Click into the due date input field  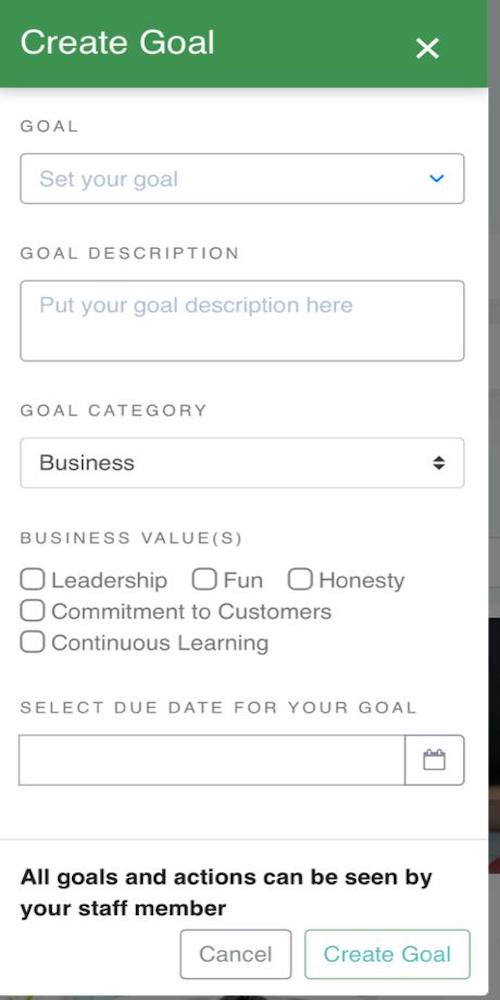pos(212,760)
